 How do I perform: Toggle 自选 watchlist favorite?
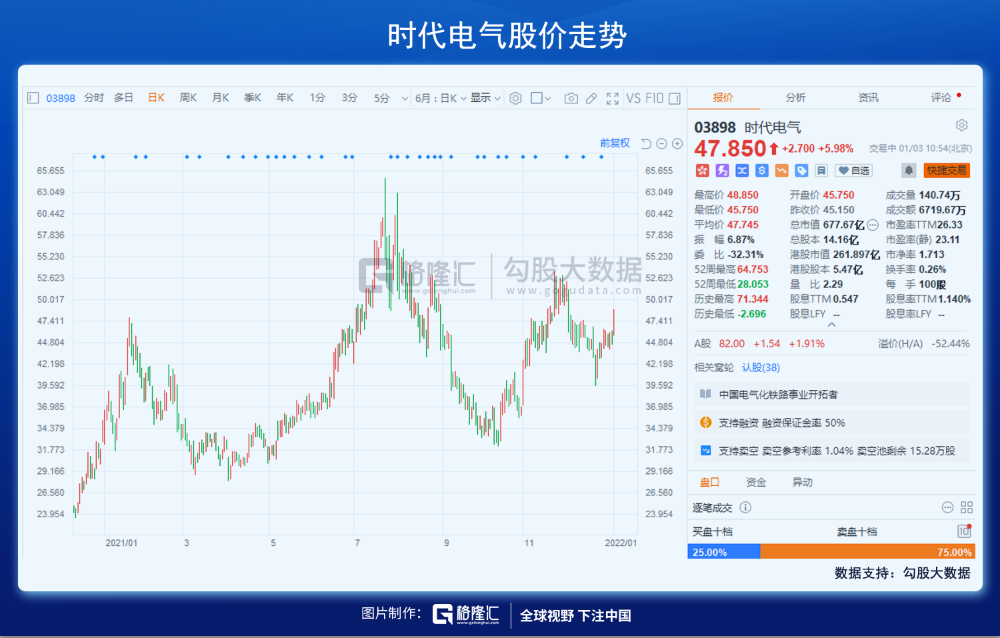click(853, 170)
